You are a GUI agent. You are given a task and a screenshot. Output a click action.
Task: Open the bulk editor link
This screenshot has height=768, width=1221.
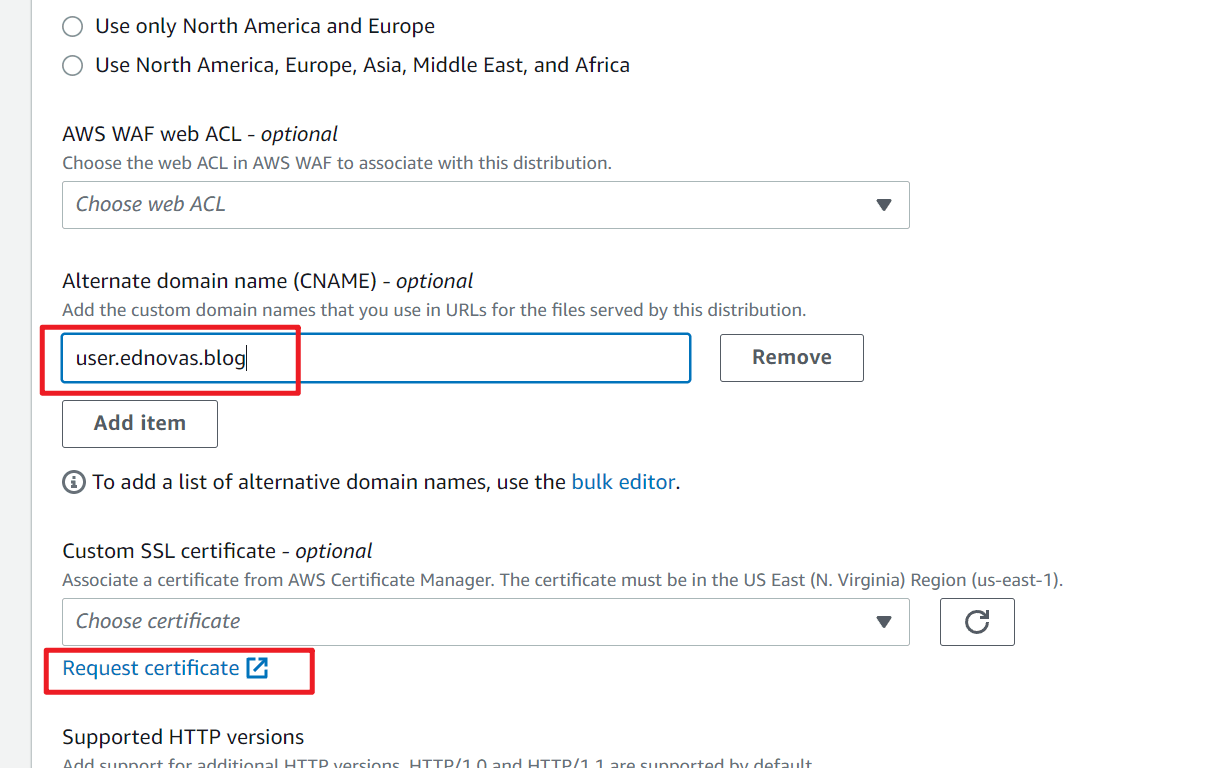(623, 481)
